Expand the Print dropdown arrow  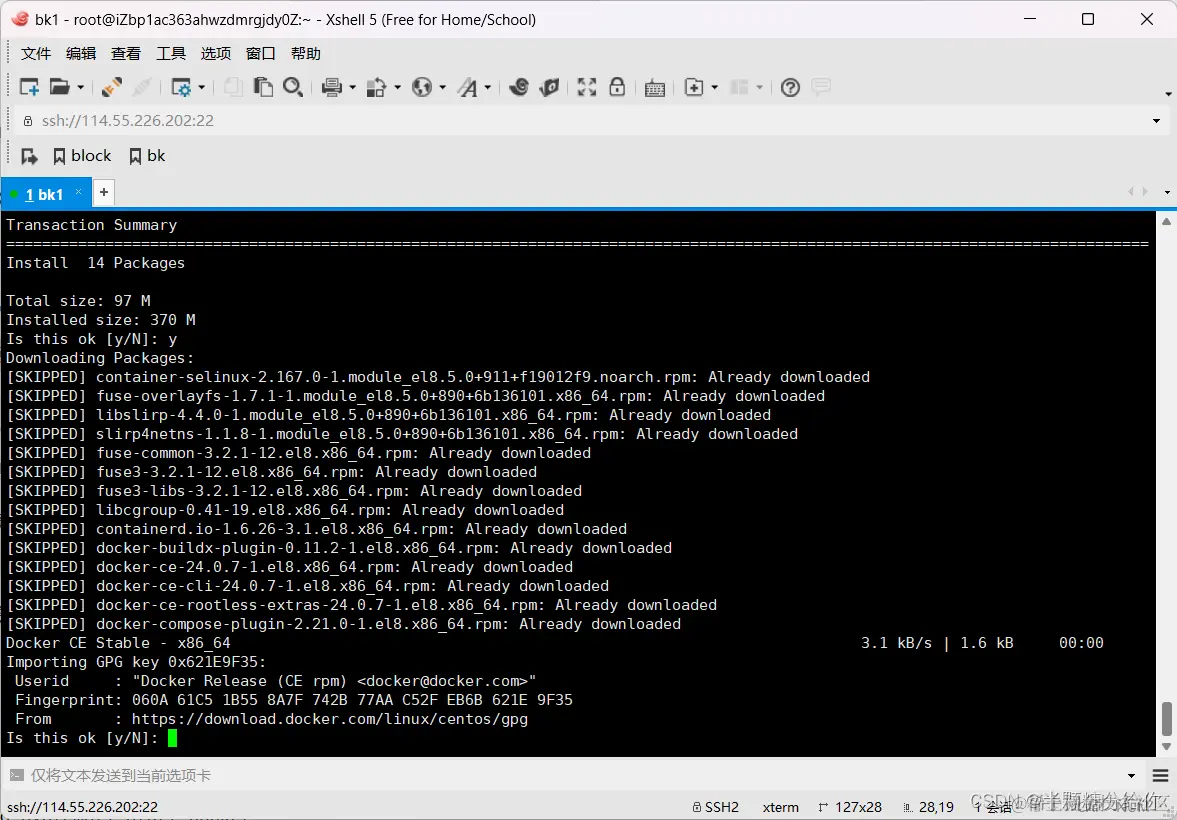coord(352,88)
